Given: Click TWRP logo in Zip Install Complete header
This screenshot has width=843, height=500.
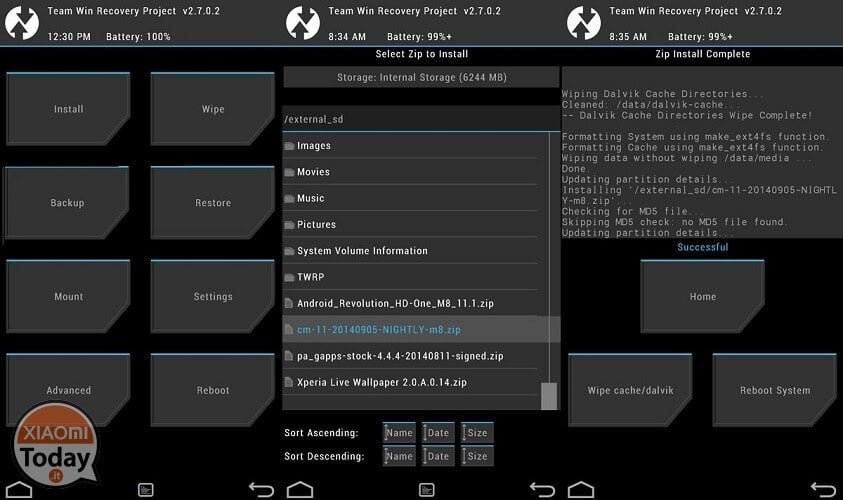Looking at the screenshot, I should [x=584, y=23].
